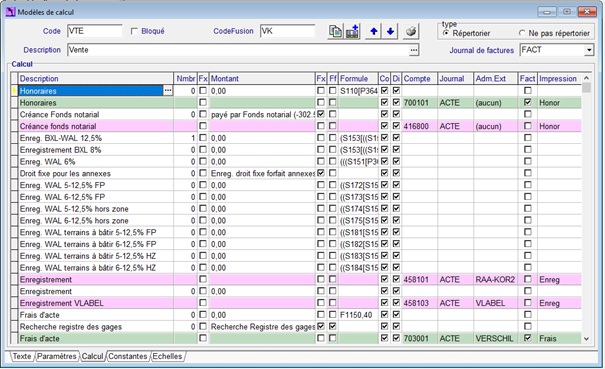The width and height of the screenshot is (605, 369).
Task: Select account cell 416800
Action: [x=419, y=126]
